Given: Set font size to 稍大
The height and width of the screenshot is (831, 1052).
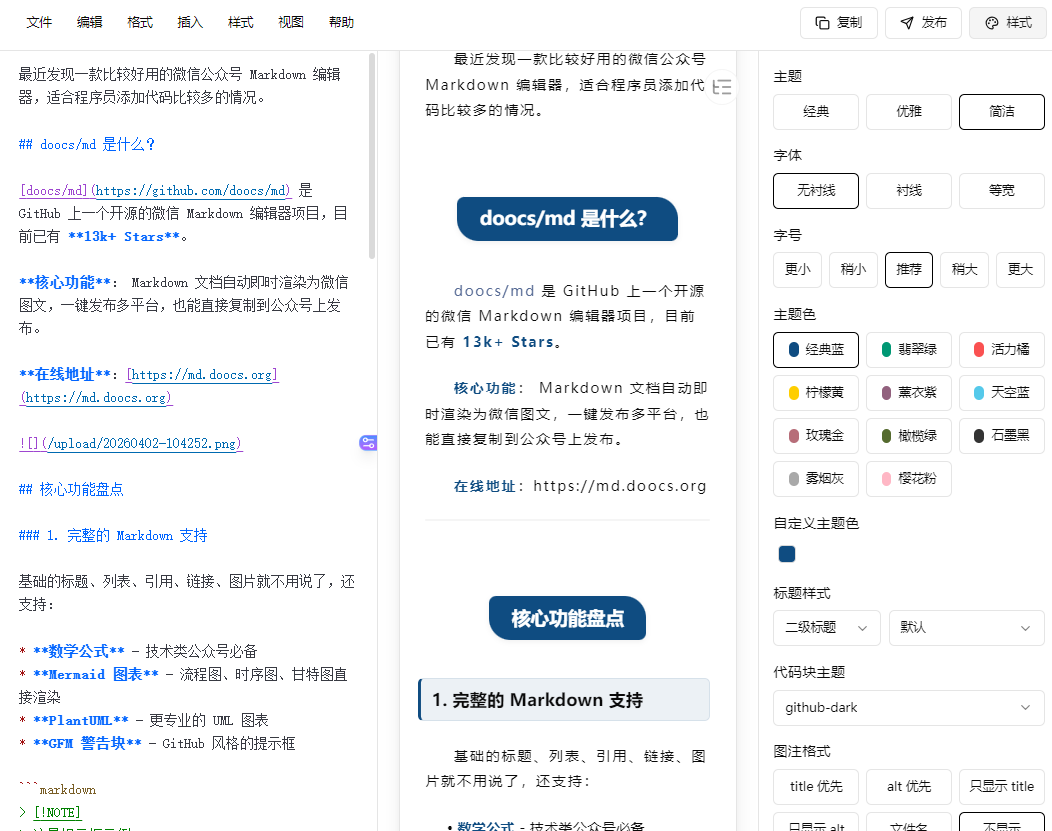Looking at the screenshot, I should [964, 270].
